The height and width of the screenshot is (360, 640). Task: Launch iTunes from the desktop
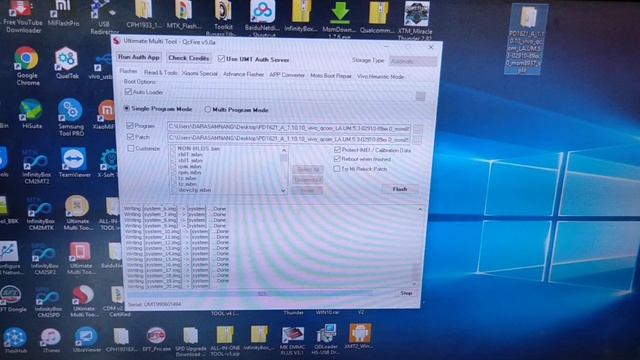[51, 340]
